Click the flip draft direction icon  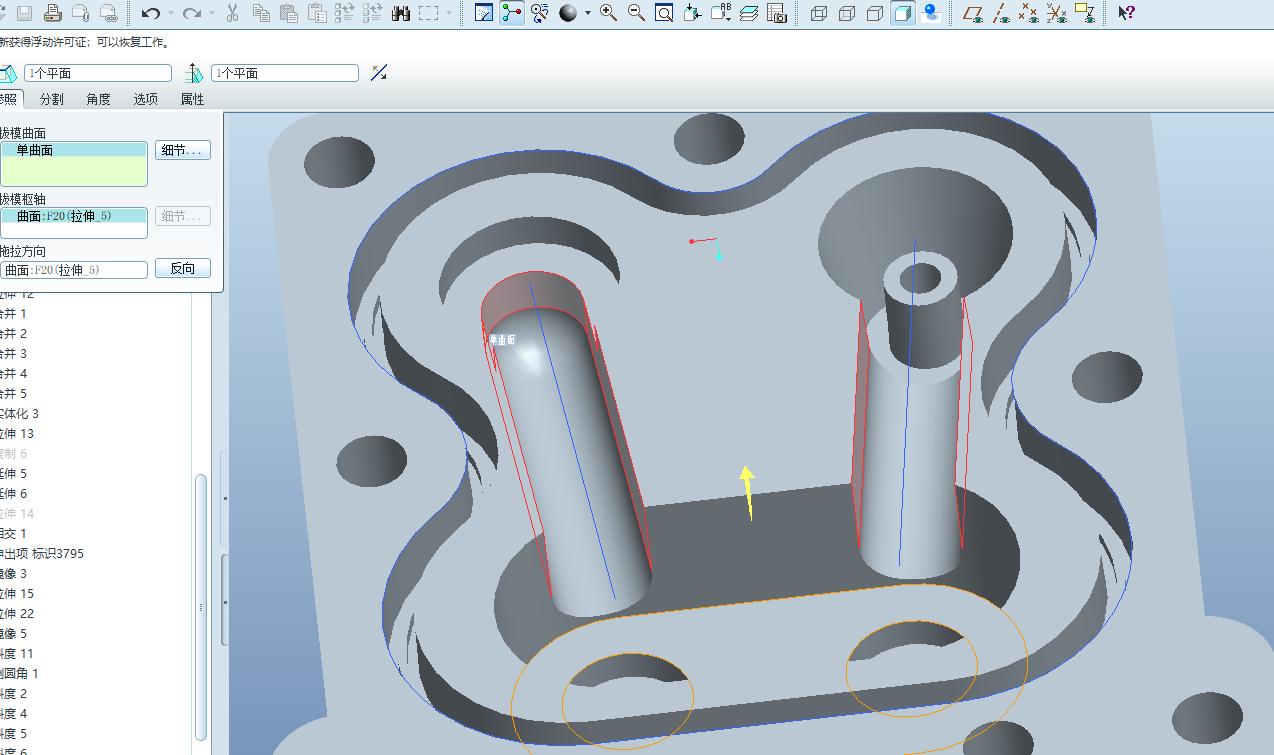coord(378,73)
